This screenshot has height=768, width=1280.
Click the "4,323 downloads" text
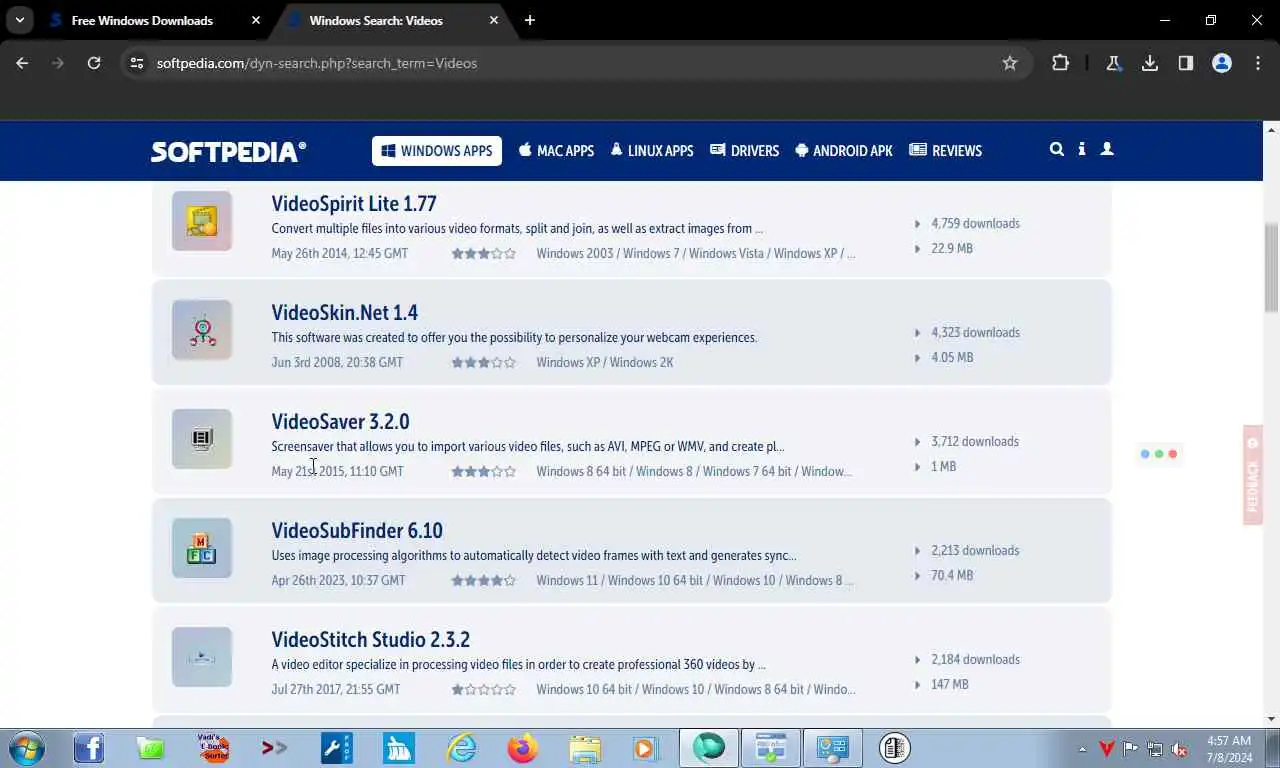point(975,333)
